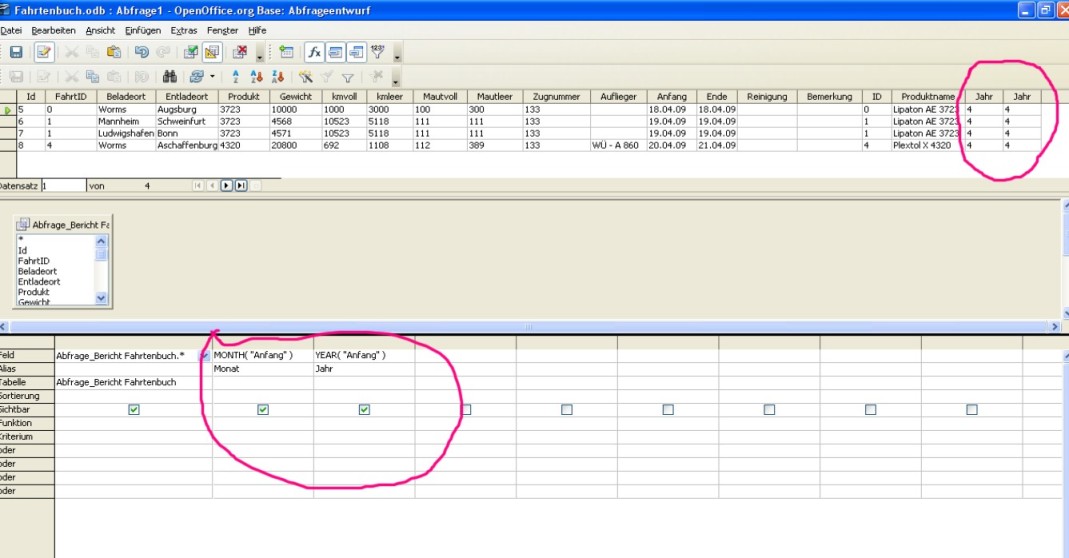Image resolution: width=1069 pixels, height=558 pixels.
Task: Apply AutoFilter with the wand icon
Action: tap(305, 76)
